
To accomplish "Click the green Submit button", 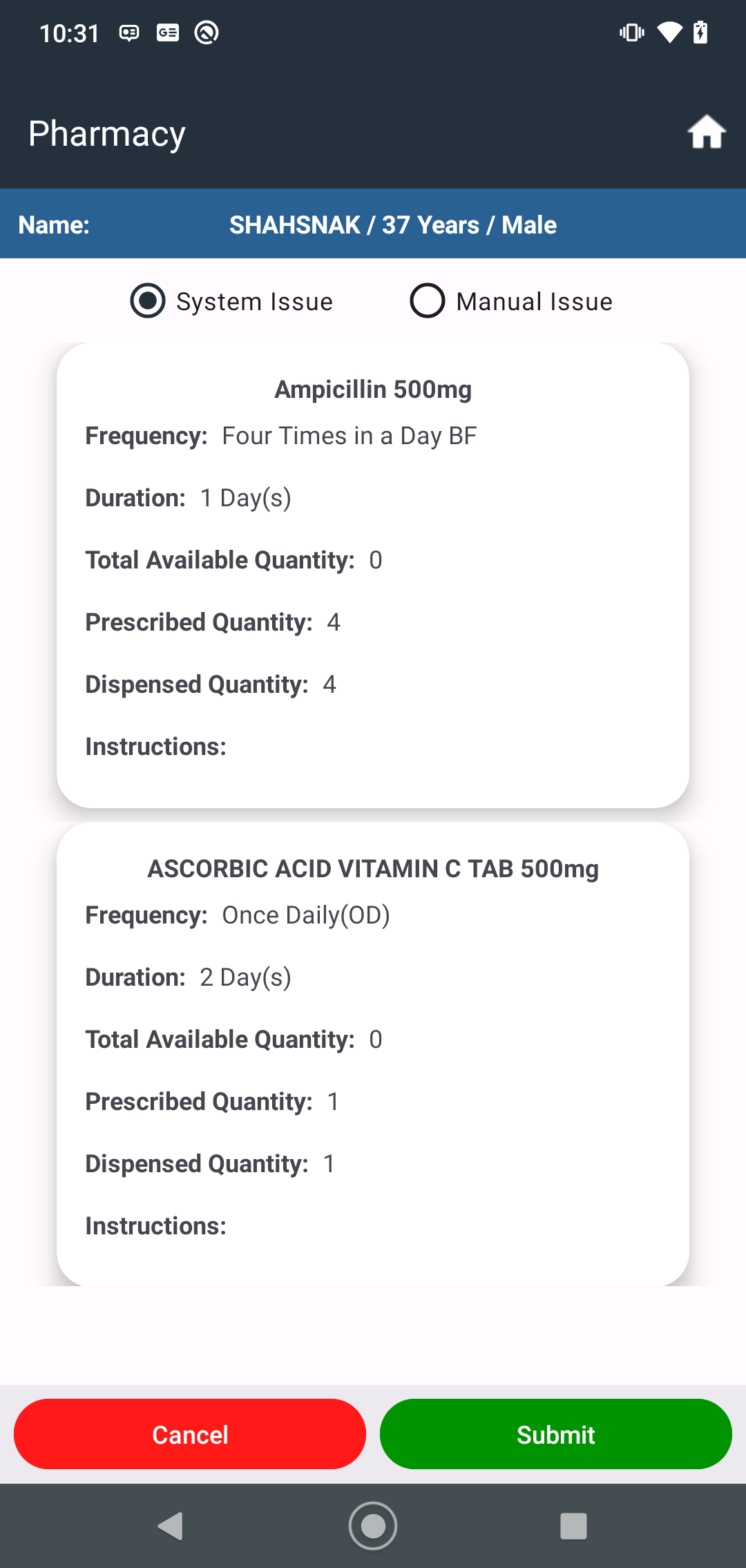I will tap(556, 1434).
